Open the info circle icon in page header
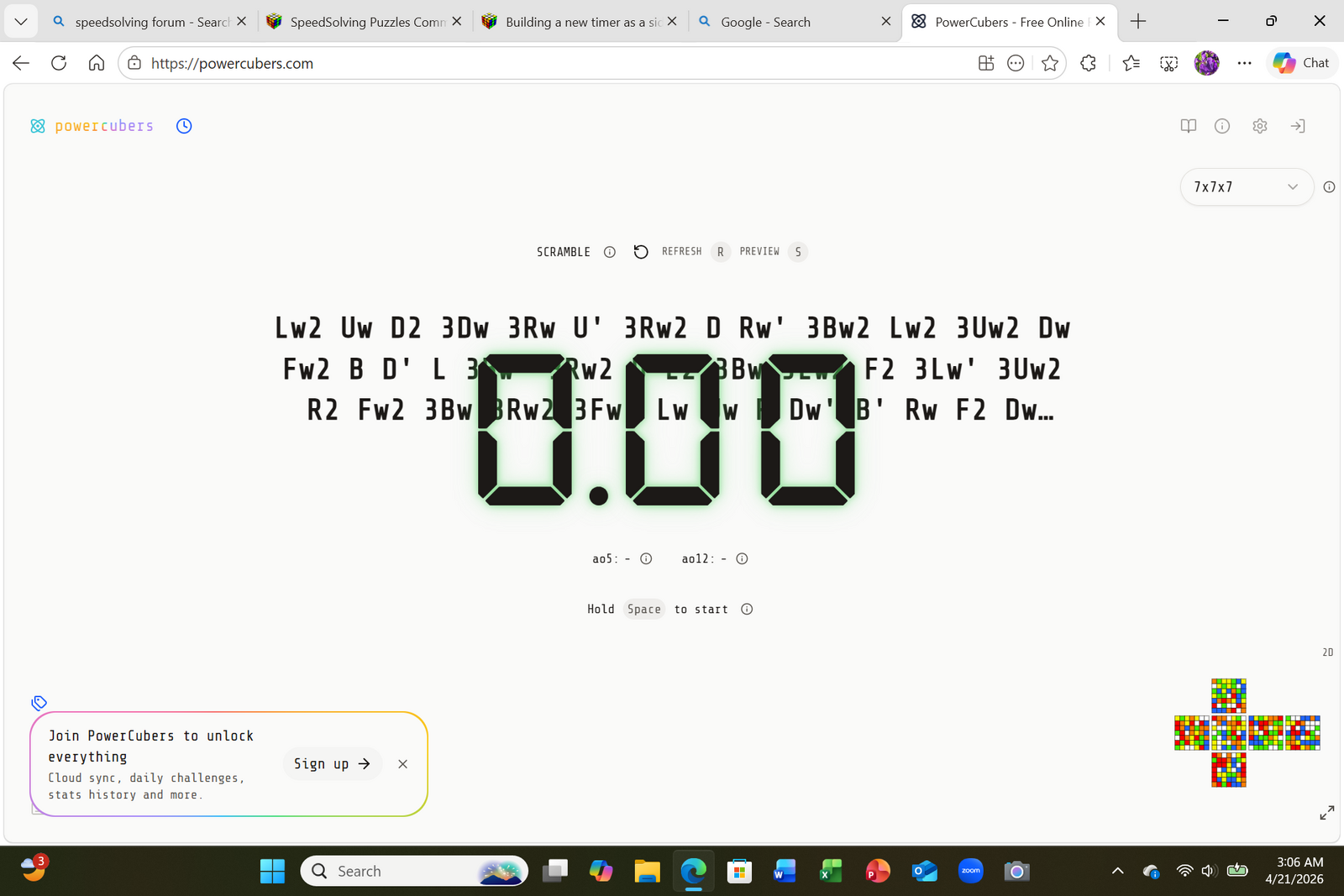This screenshot has height=896, width=1344. coord(1222,126)
